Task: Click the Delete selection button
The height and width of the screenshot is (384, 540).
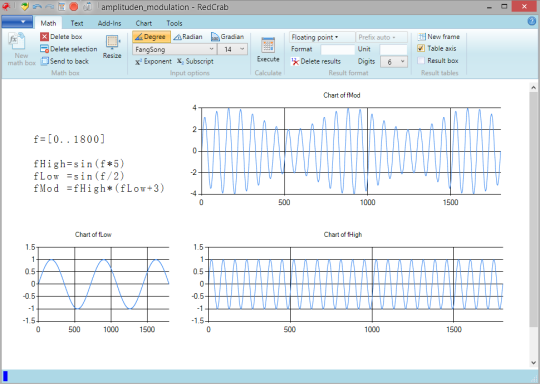Action: tap(69, 49)
